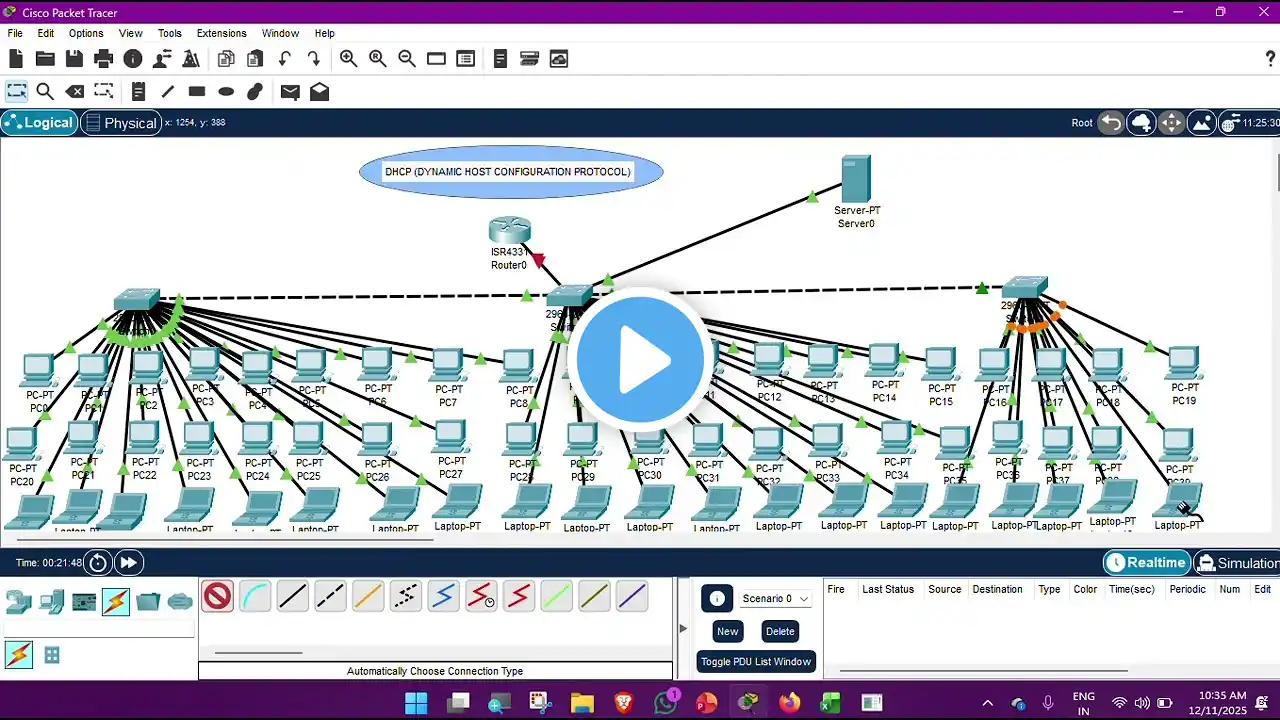The image size is (1280, 720).
Task: Open the Options menu
Action: [x=86, y=33]
